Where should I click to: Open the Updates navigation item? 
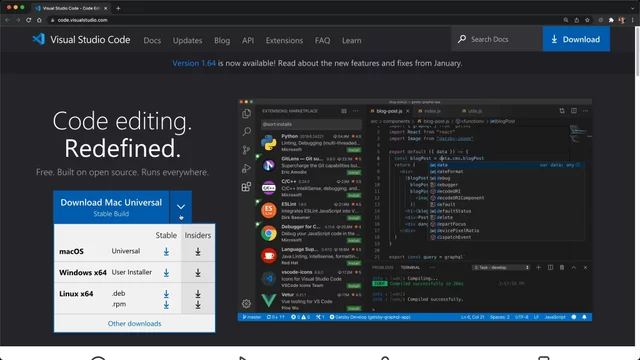[x=187, y=40]
